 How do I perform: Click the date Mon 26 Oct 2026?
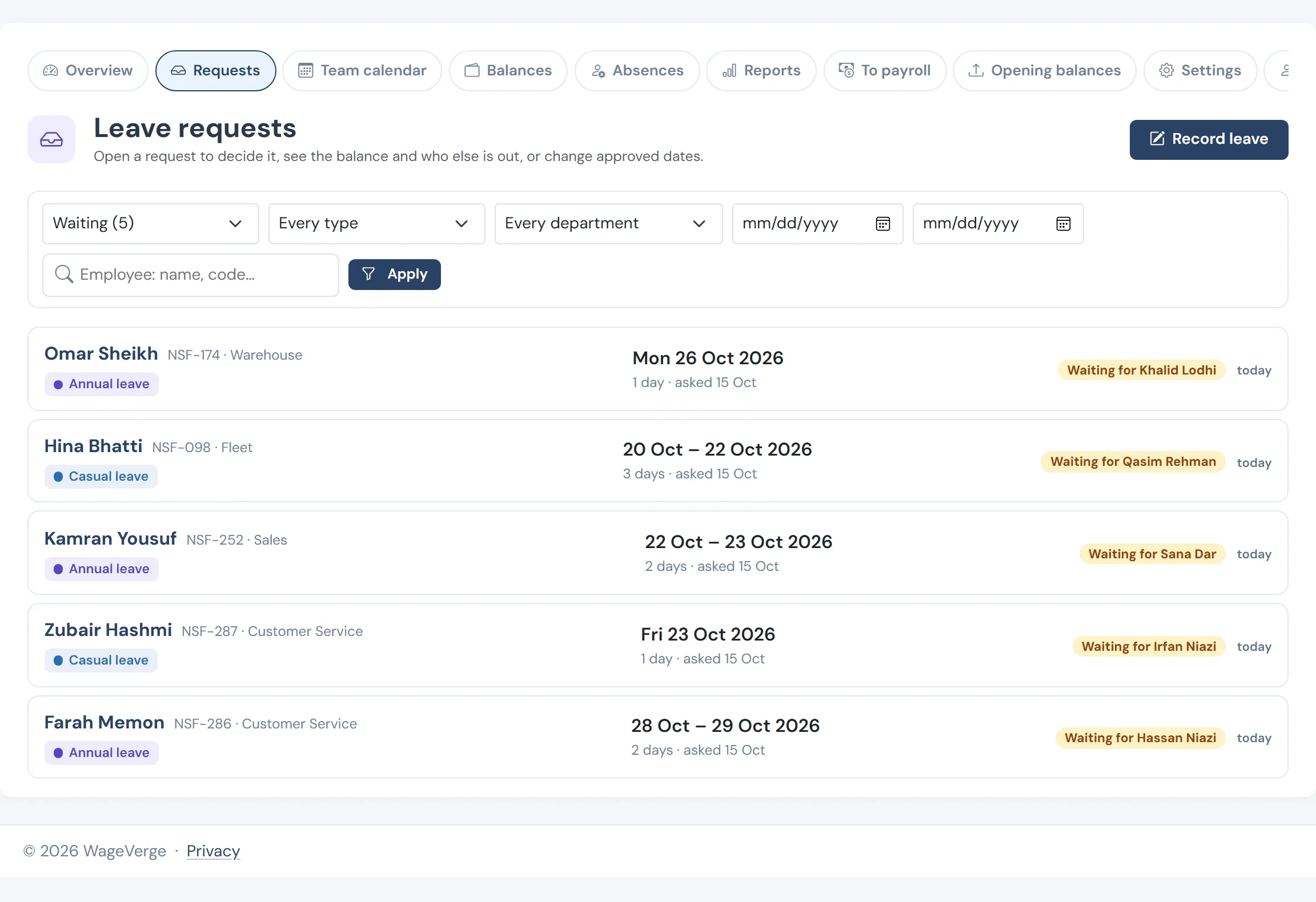coord(708,358)
